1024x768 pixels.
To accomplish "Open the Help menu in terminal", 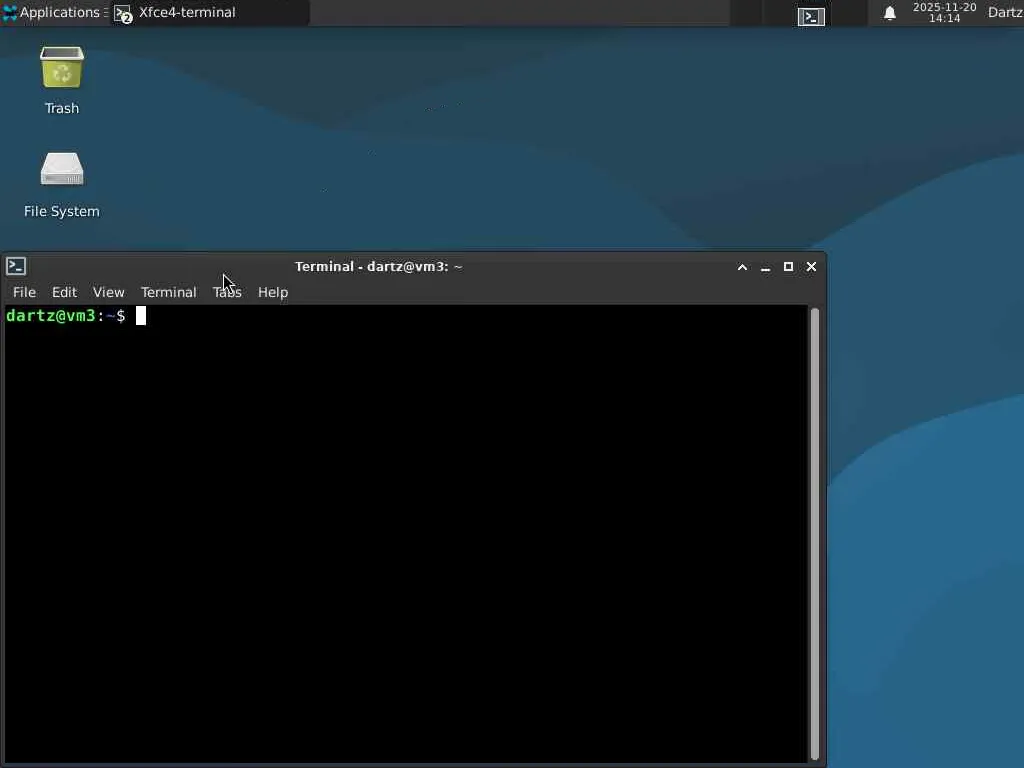I will click(273, 292).
